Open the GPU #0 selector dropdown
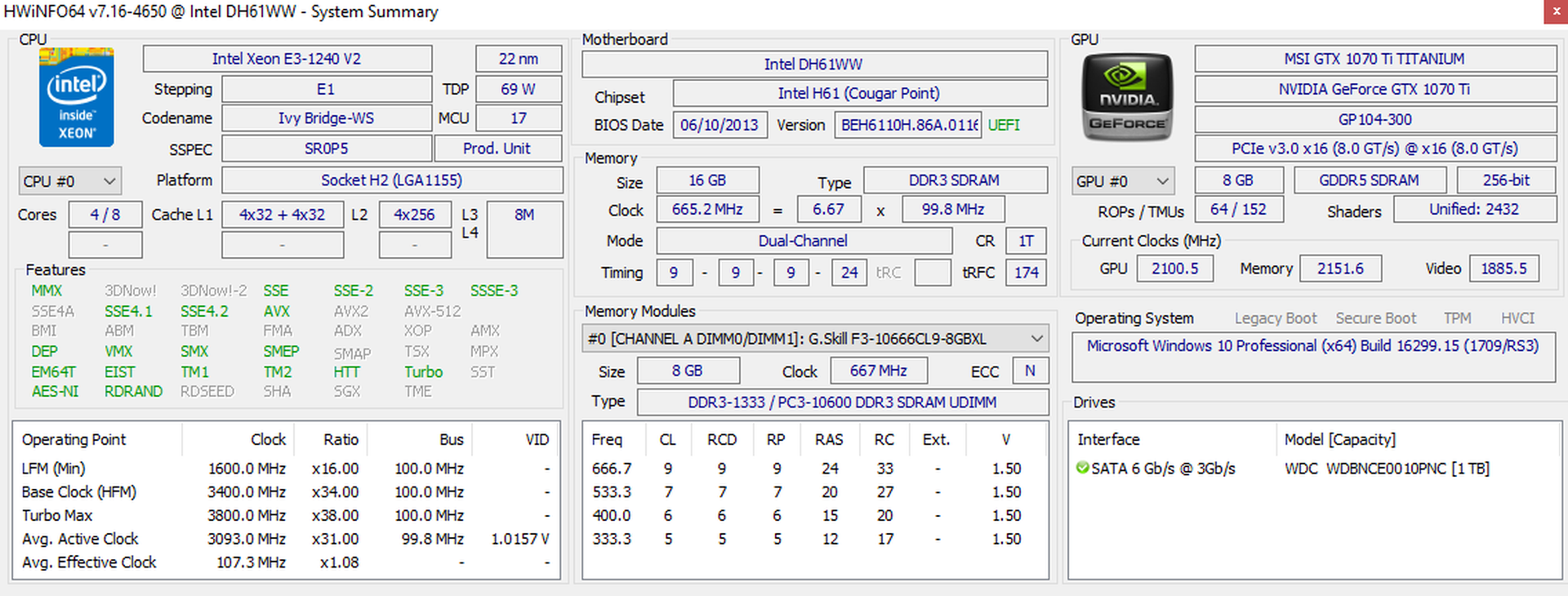 click(1124, 181)
